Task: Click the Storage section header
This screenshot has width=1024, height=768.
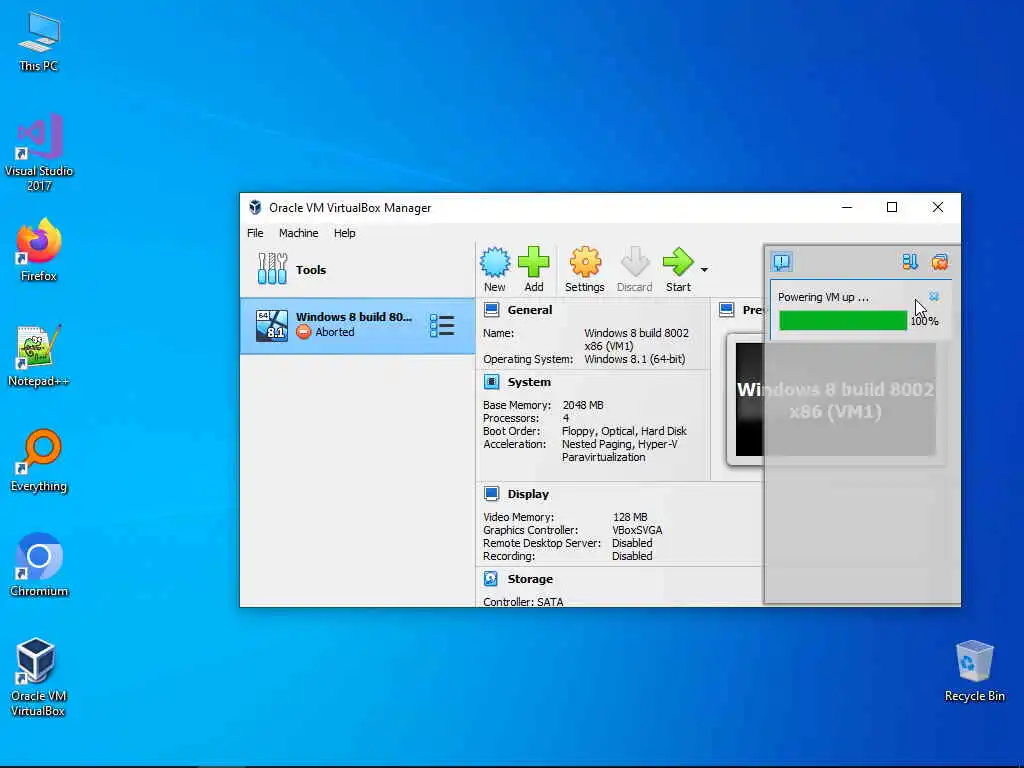Action: click(530, 579)
